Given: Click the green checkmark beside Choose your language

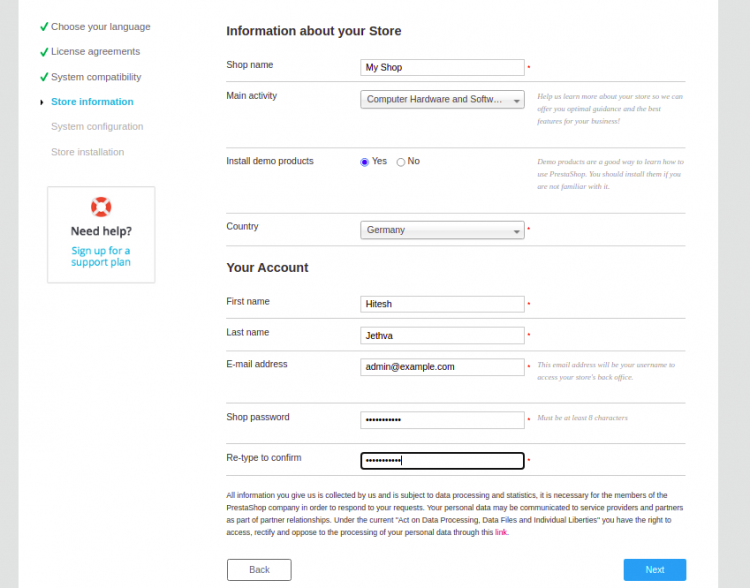Looking at the screenshot, I should (44, 27).
